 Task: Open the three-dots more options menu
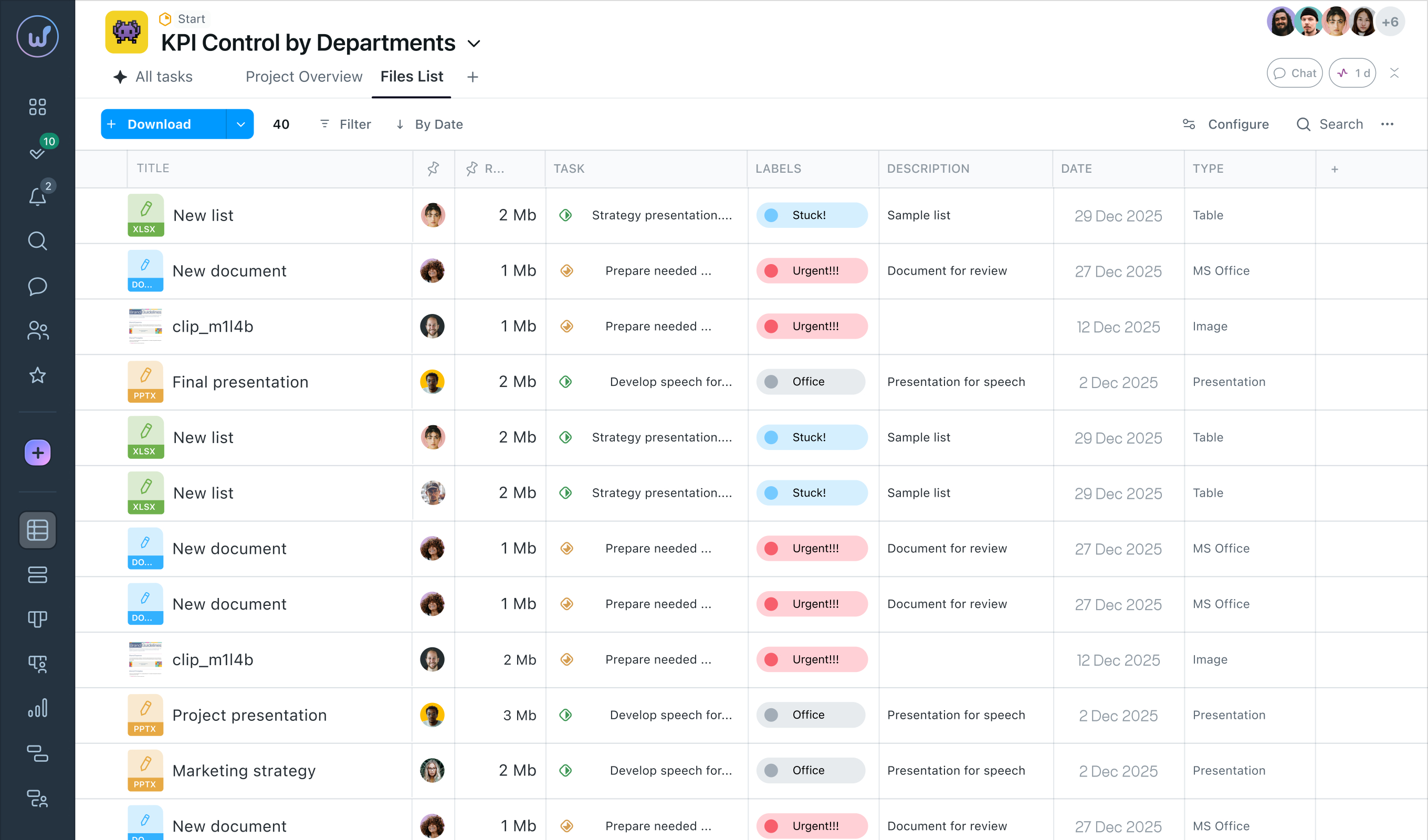(x=1387, y=124)
